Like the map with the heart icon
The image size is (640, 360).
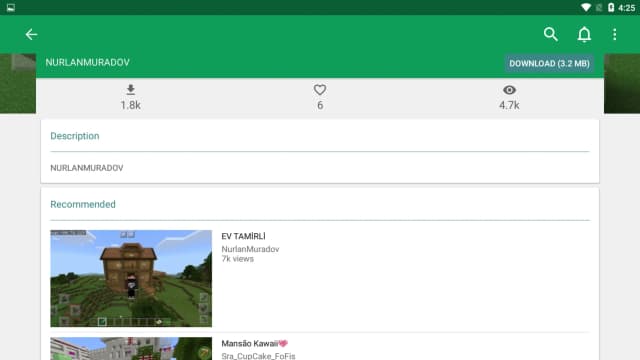click(320, 90)
